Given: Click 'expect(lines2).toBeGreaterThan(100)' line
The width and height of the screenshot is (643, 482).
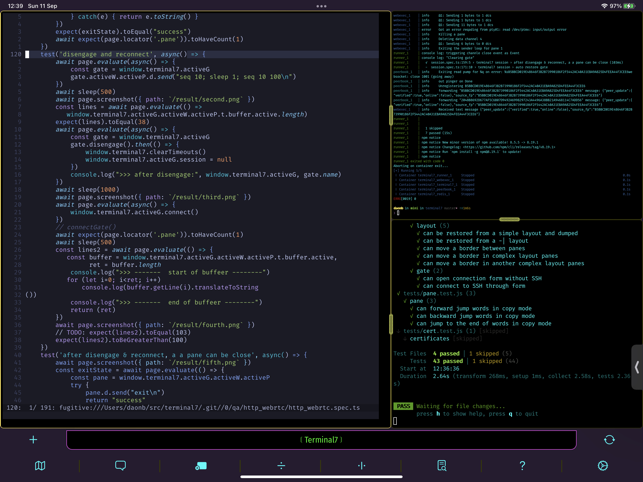Looking at the screenshot, I should click(121, 340).
